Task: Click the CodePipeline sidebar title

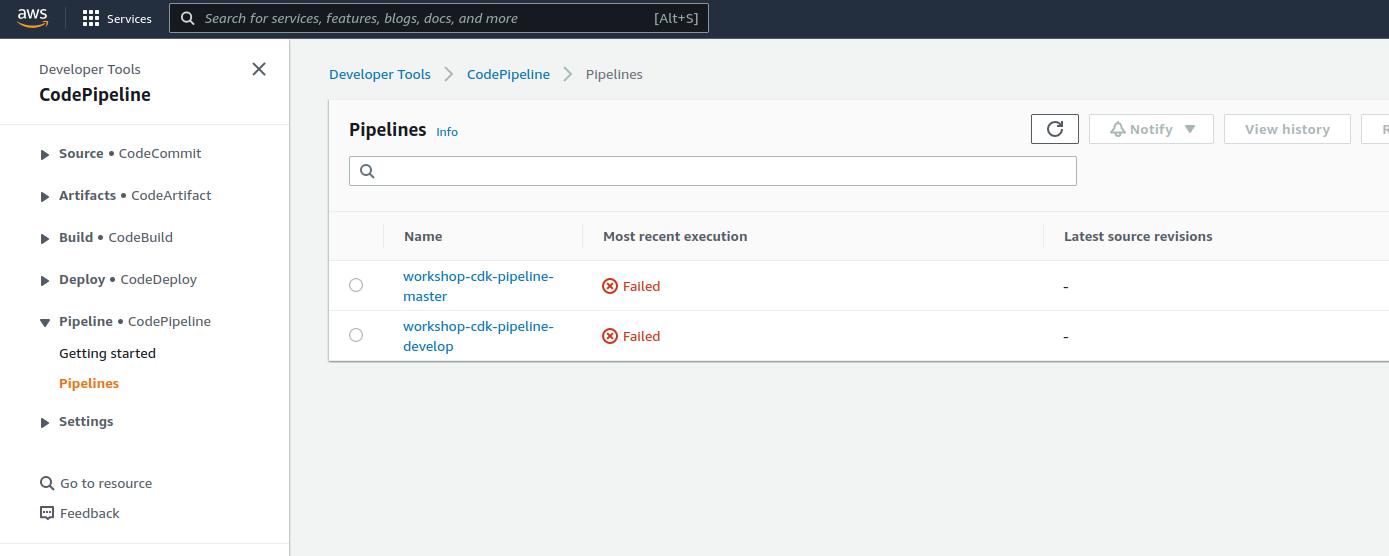Action: (95, 95)
